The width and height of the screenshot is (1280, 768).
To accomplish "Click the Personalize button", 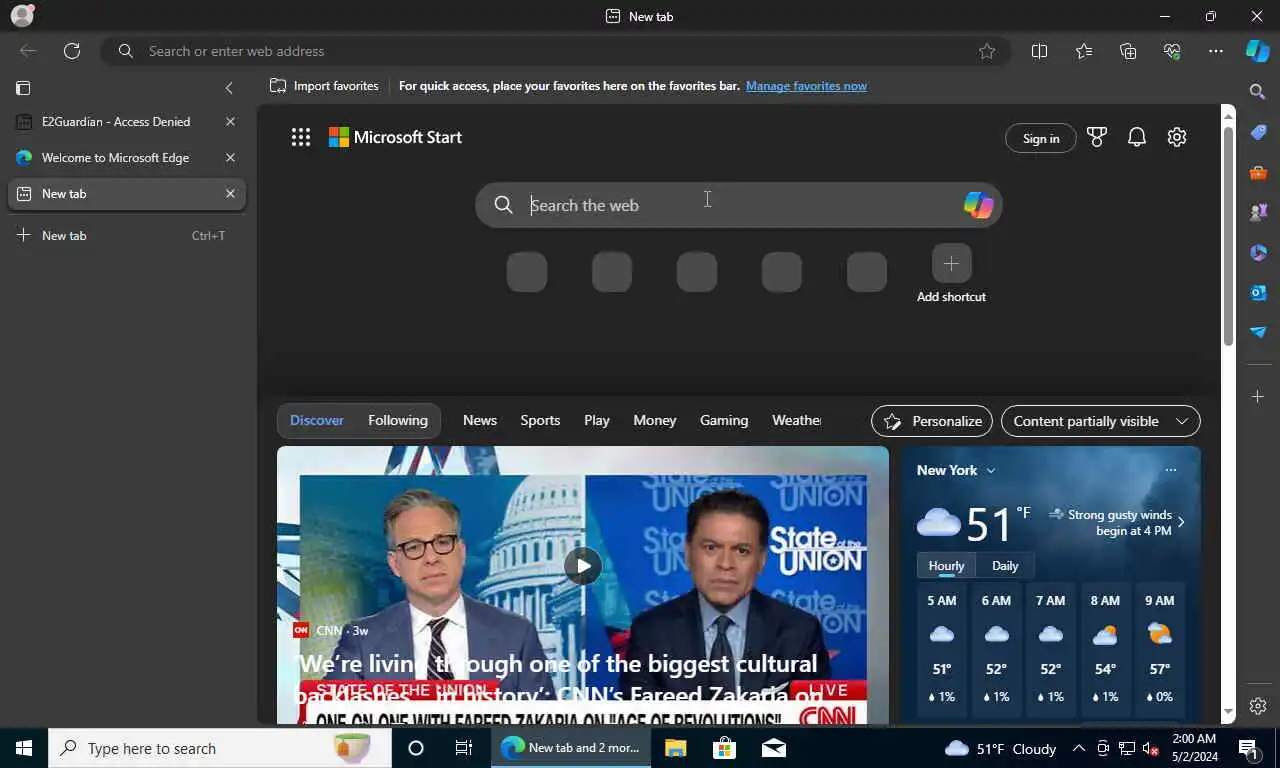I will pyautogui.click(x=932, y=421).
